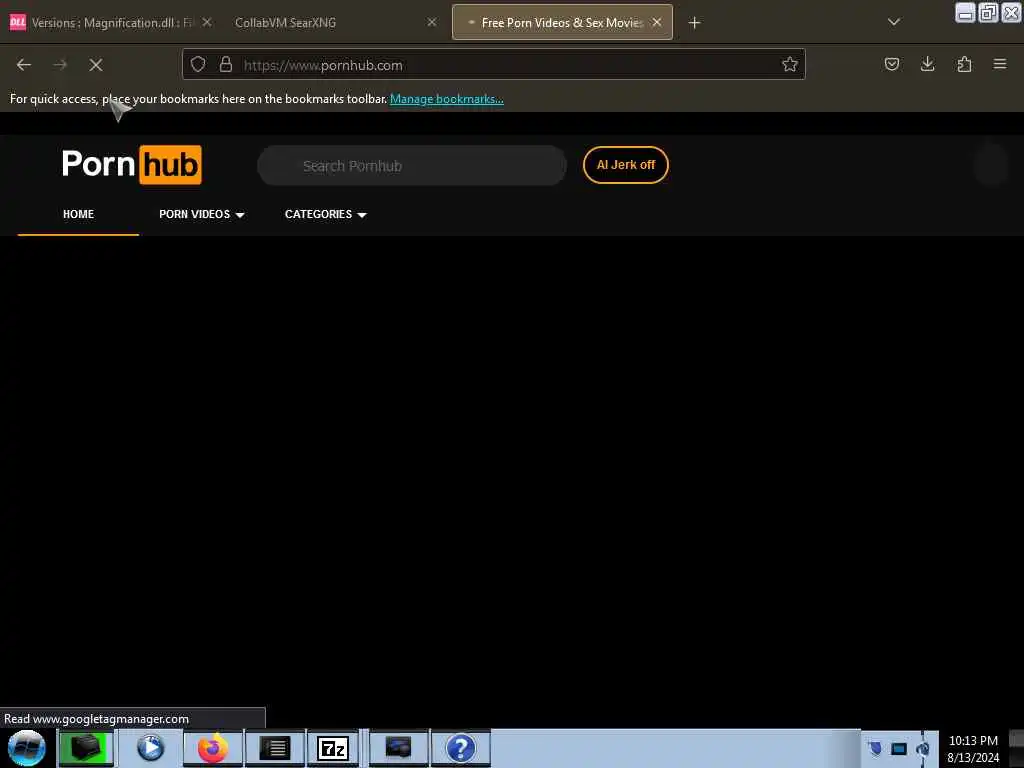Stop loading the page with the X button
This screenshot has width=1024, height=768.
click(x=96, y=65)
